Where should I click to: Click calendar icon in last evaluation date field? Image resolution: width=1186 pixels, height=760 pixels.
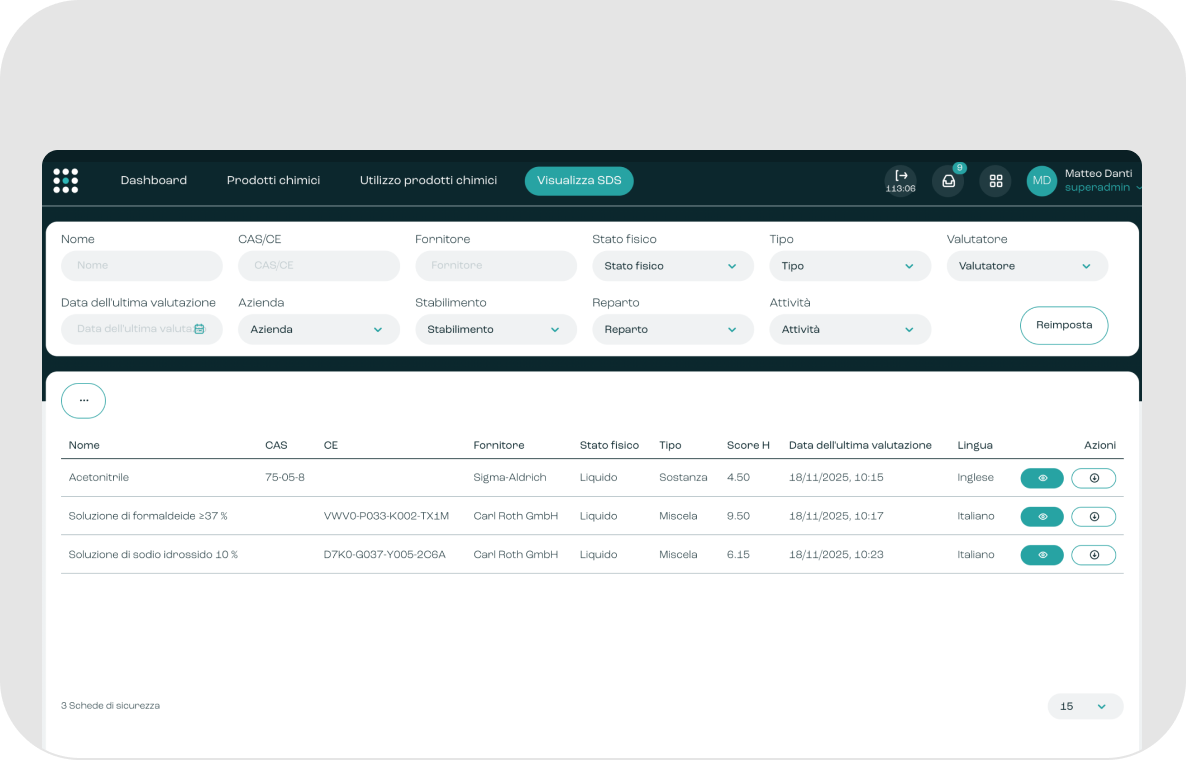200,329
